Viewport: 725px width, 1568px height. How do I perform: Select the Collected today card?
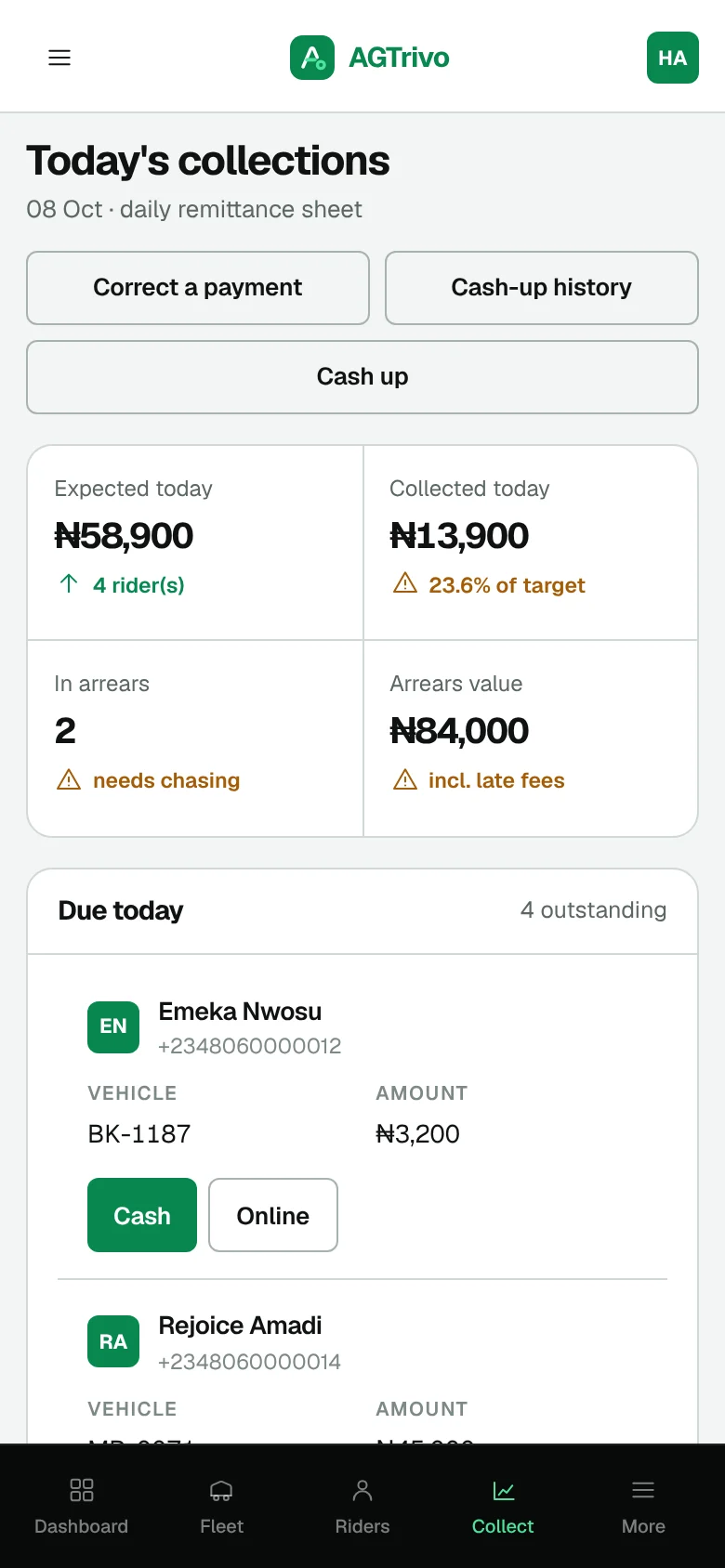531,542
